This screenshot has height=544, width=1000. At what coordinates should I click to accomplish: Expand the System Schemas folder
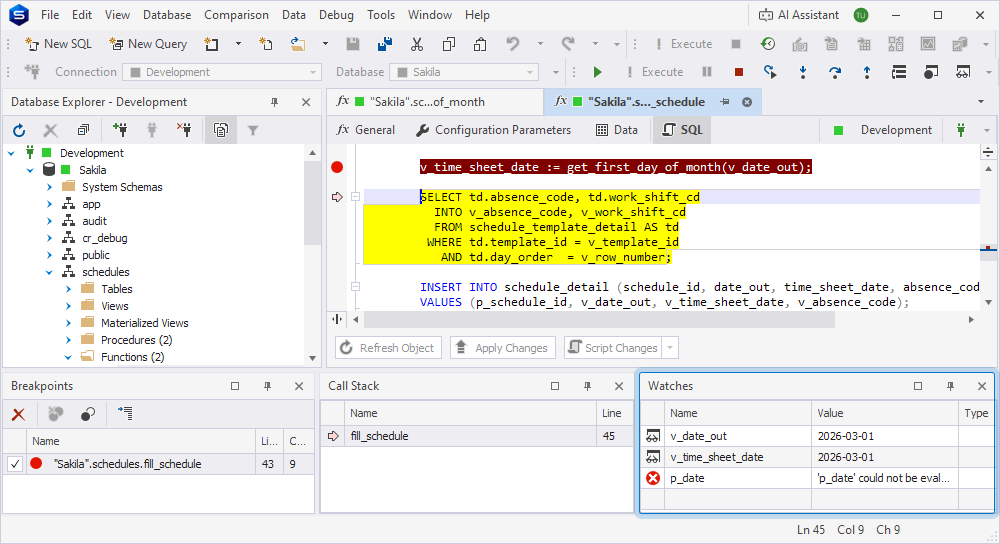(49, 187)
